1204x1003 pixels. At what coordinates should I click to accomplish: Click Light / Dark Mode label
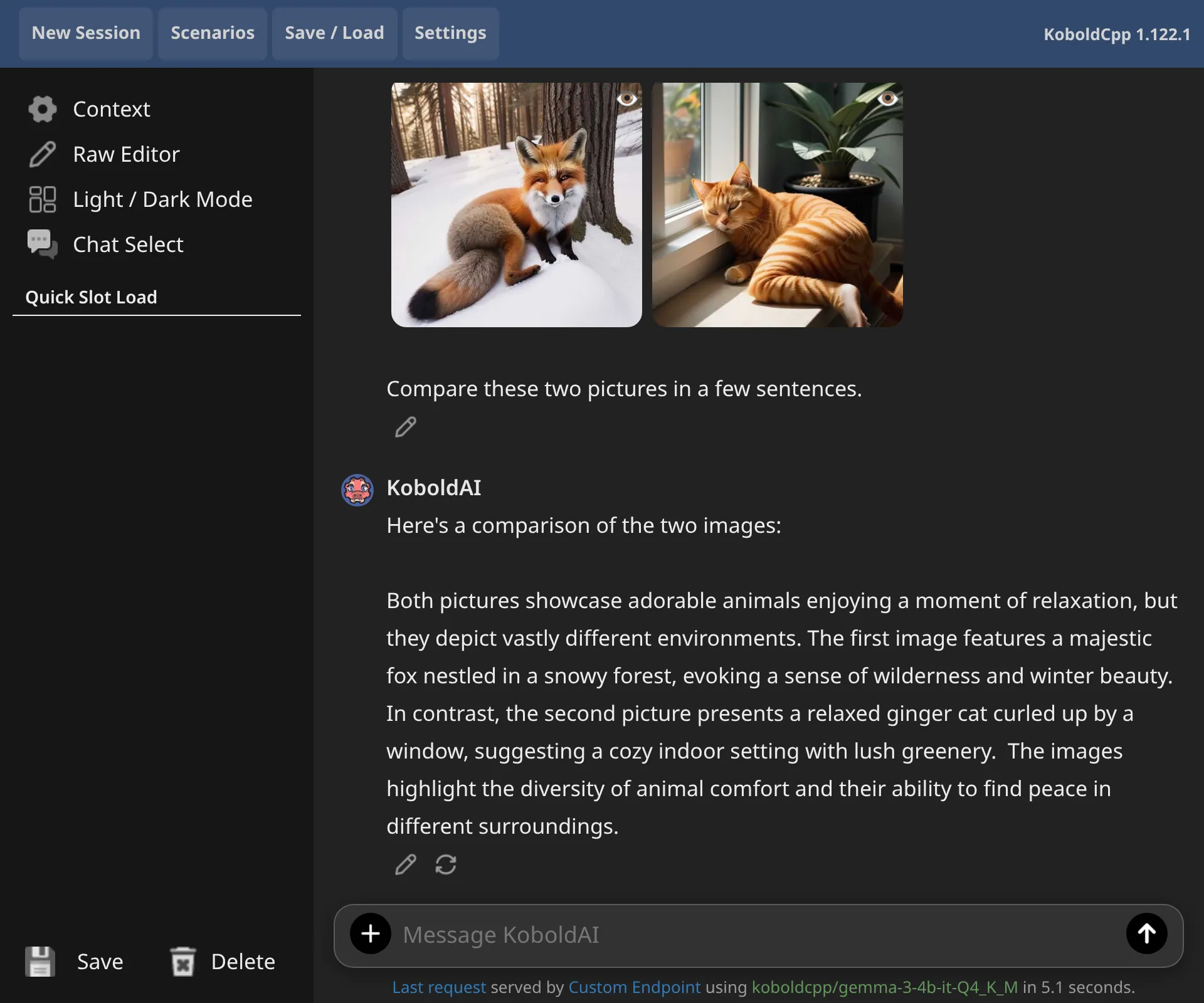pos(162,199)
